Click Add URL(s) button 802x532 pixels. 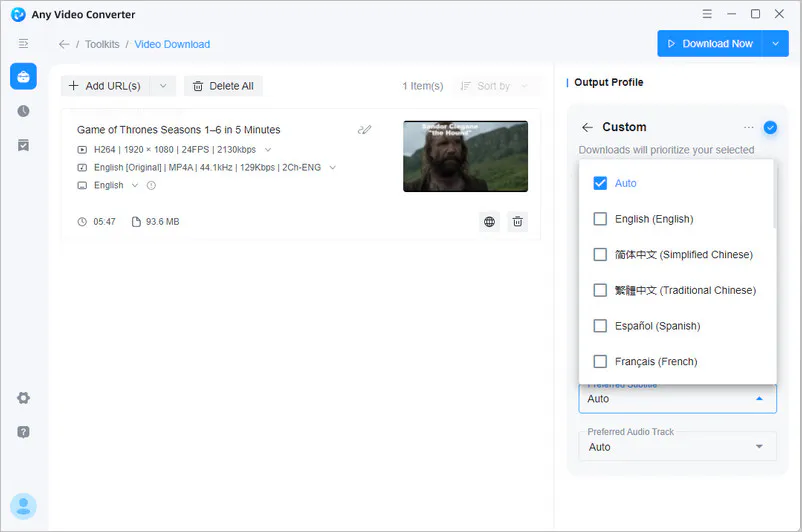click(105, 86)
